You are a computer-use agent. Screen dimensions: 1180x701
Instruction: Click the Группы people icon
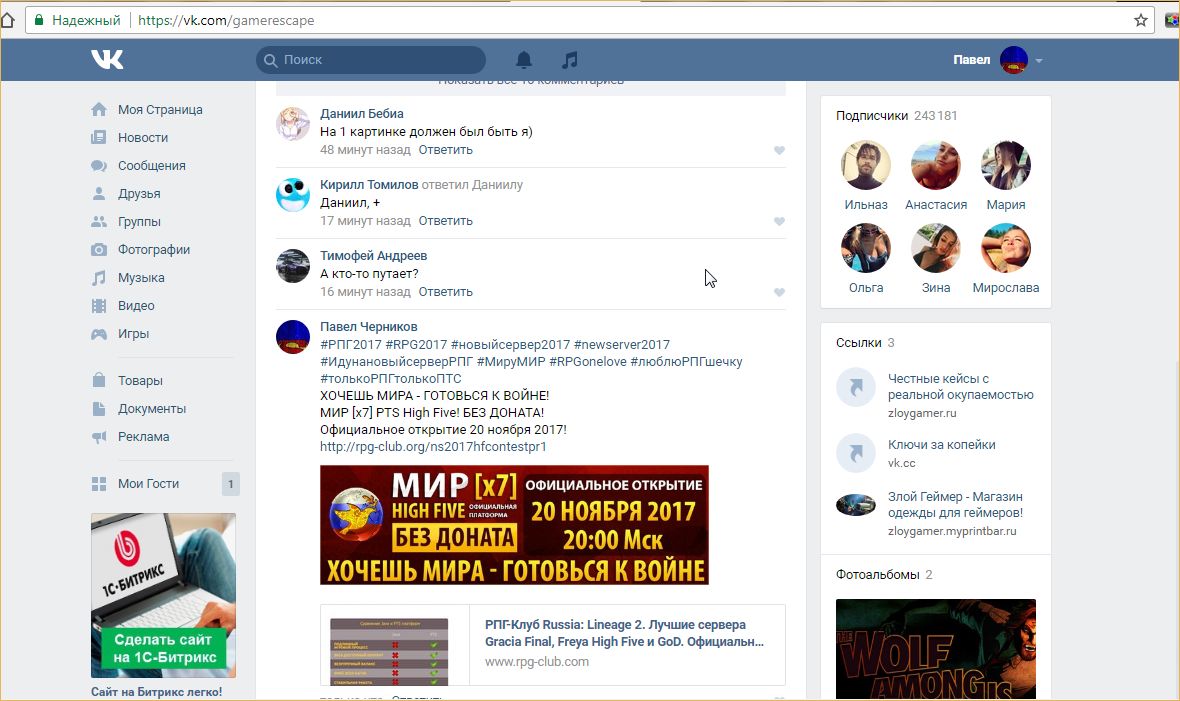coord(99,221)
